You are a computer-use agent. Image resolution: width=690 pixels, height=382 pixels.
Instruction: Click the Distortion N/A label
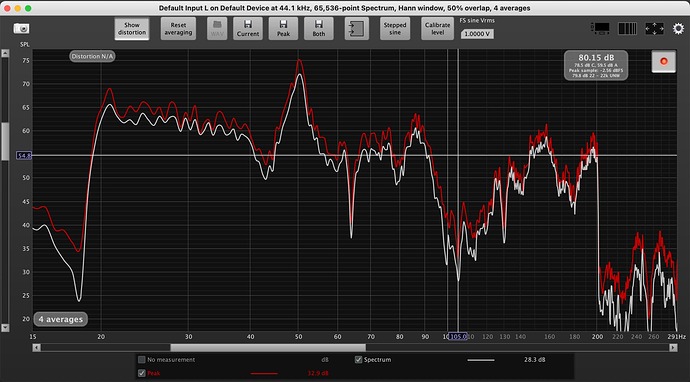point(92,56)
